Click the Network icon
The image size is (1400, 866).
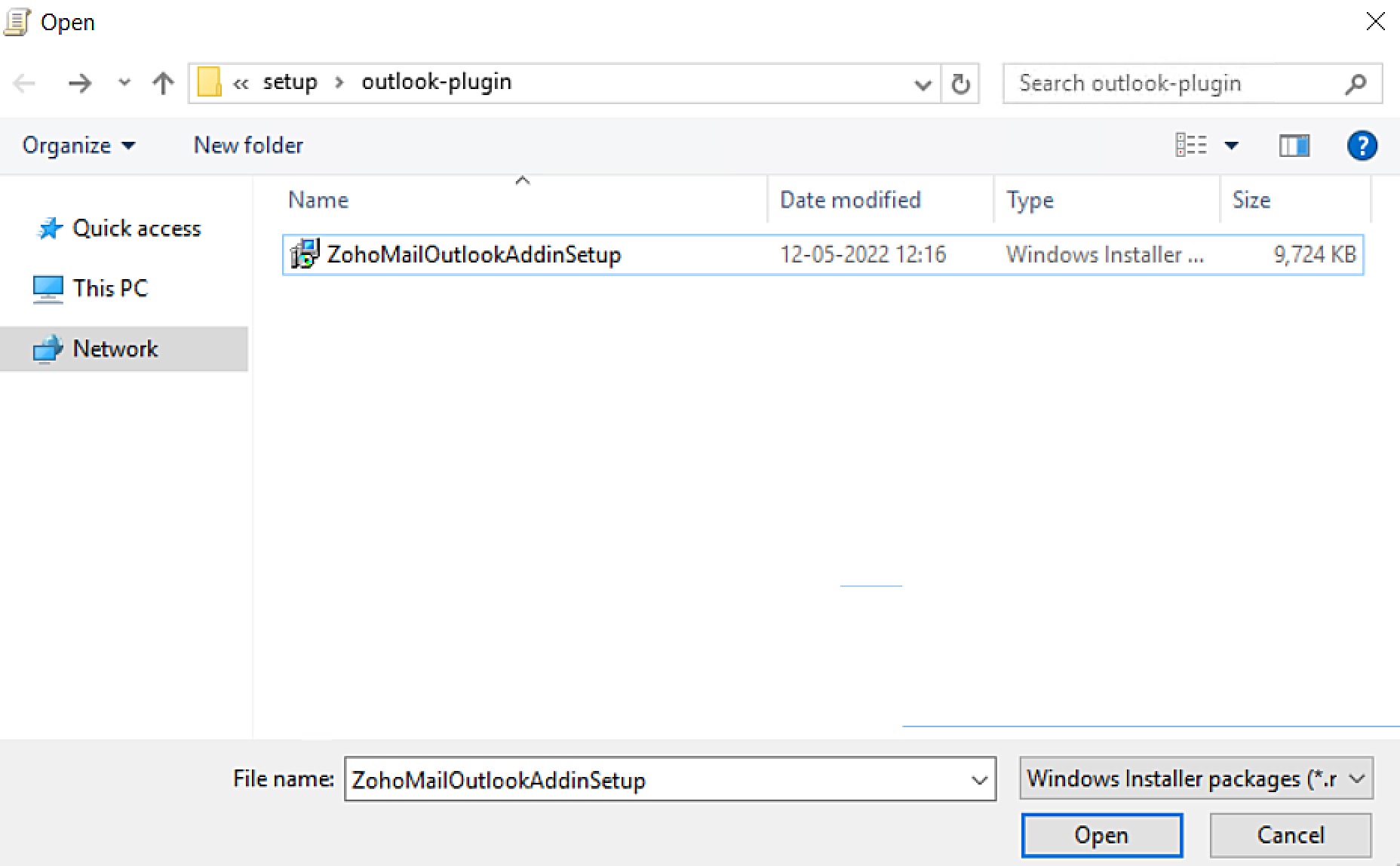coord(48,349)
